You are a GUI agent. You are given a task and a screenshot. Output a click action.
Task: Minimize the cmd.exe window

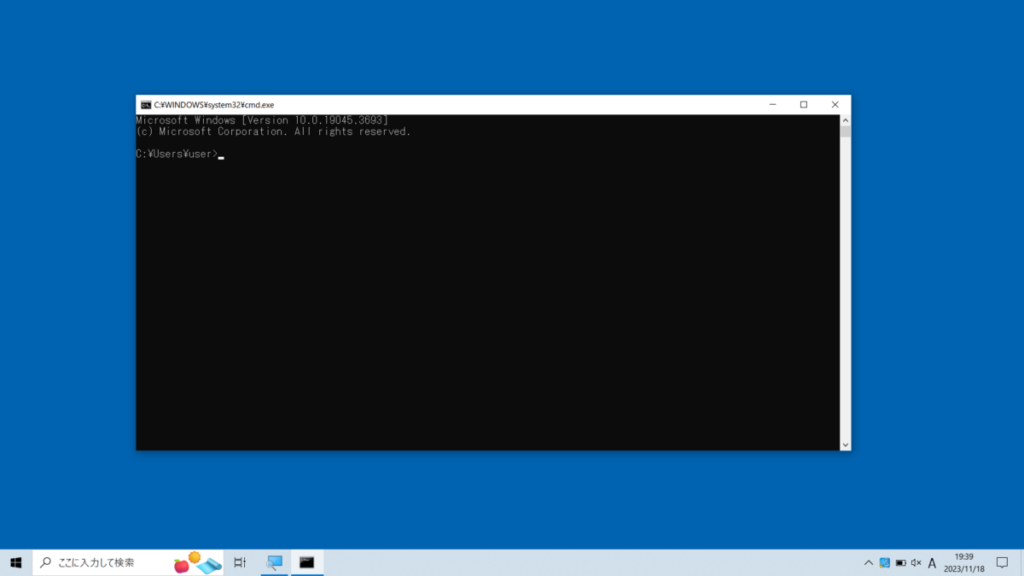773,104
